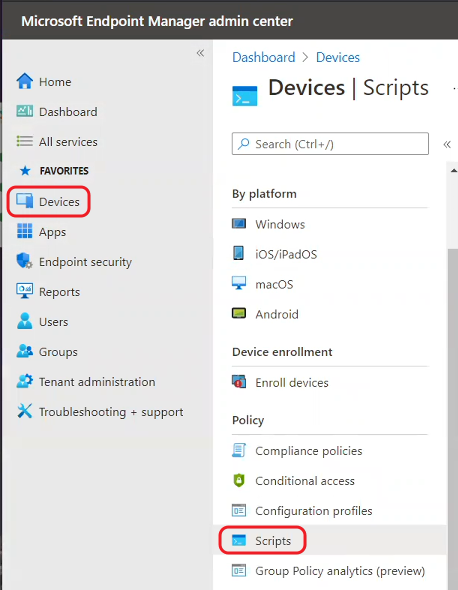This screenshot has height=590, width=458.
Task: Click the Devices breadcrumb link
Action: pos(338,57)
